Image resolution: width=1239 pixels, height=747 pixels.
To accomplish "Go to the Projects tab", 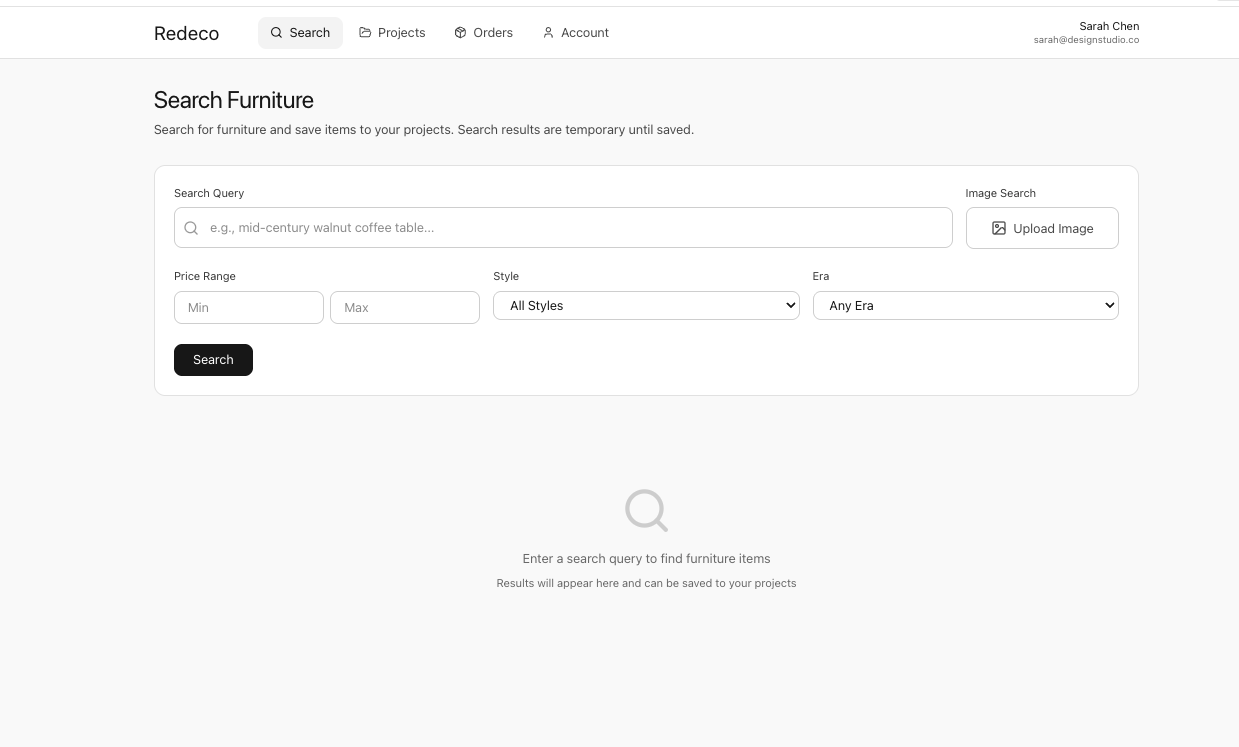I will coord(401,33).
